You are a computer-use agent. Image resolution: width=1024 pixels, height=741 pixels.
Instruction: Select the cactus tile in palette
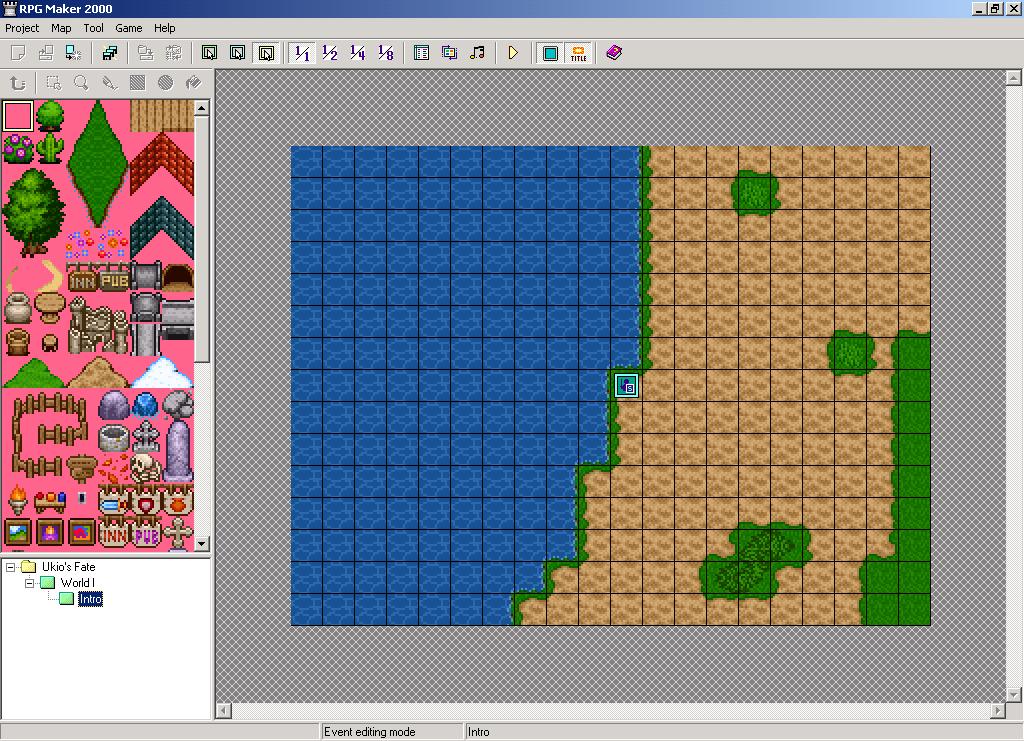50,148
